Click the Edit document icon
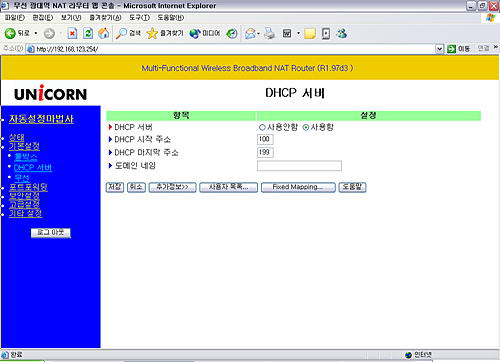This screenshot has width=500, height=362. click(287, 33)
